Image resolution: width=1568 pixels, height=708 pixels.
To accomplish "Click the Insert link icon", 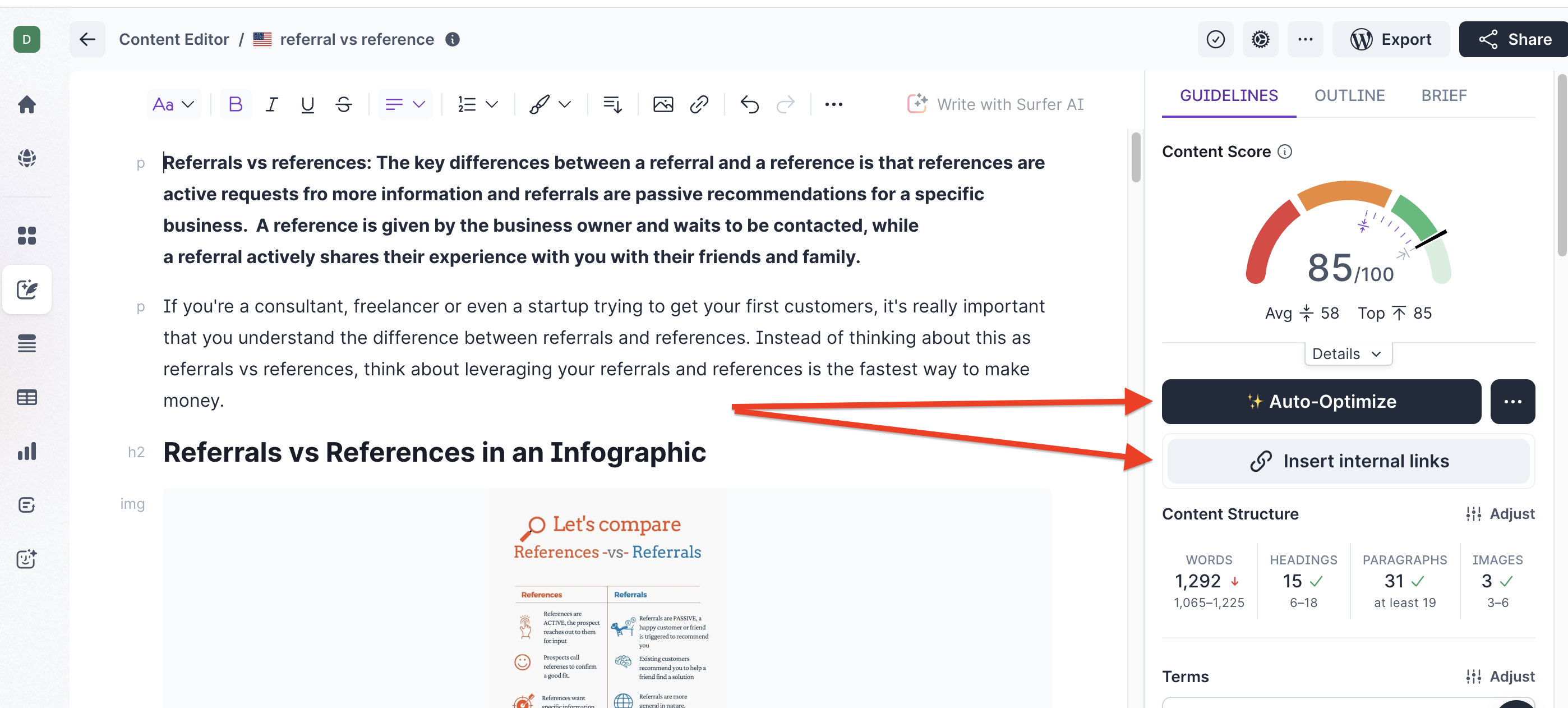I will coord(699,103).
